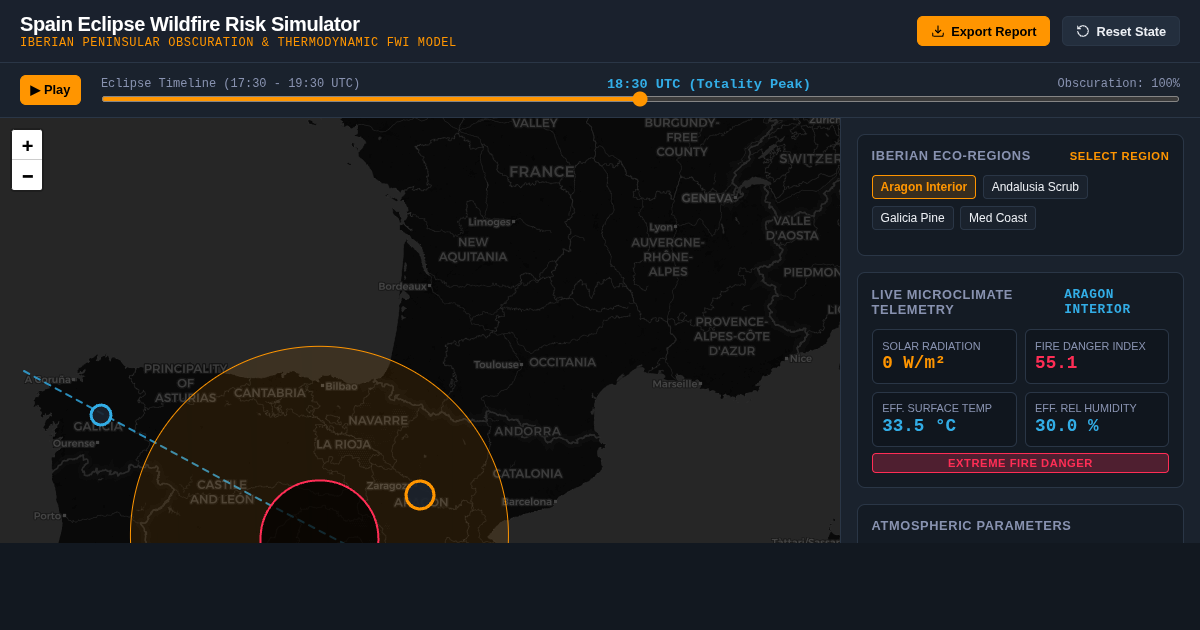Click the Iberian Eco-Regions heading
Screen dimensions: 1200x630
(951, 156)
